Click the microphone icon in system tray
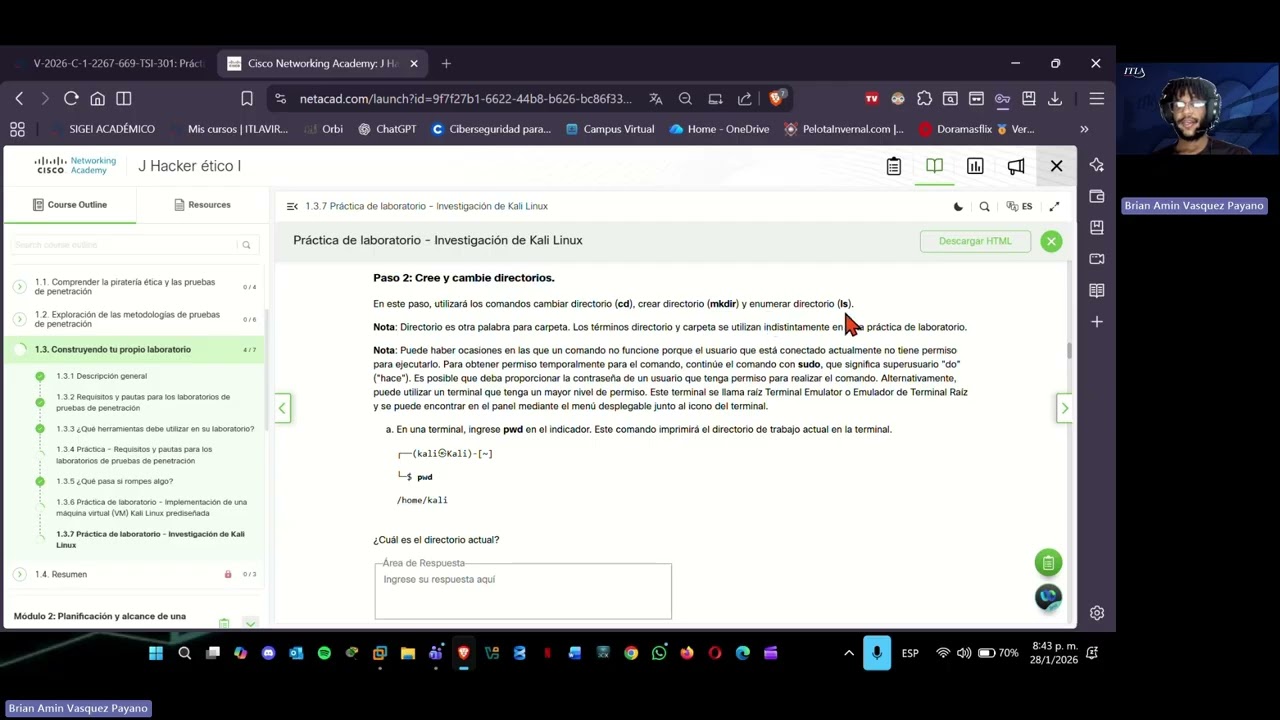 coord(877,654)
